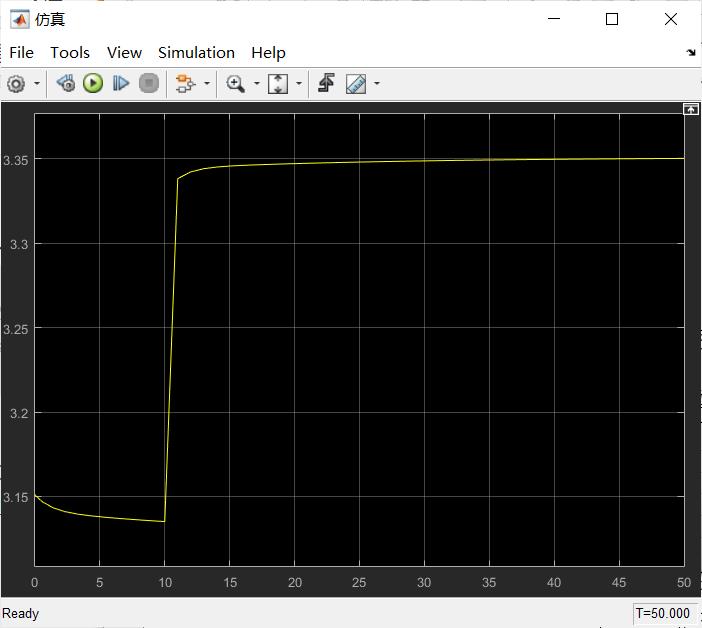Open the Triggers toolbar icon
The height and width of the screenshot is (628, 702).
point(326,84)
